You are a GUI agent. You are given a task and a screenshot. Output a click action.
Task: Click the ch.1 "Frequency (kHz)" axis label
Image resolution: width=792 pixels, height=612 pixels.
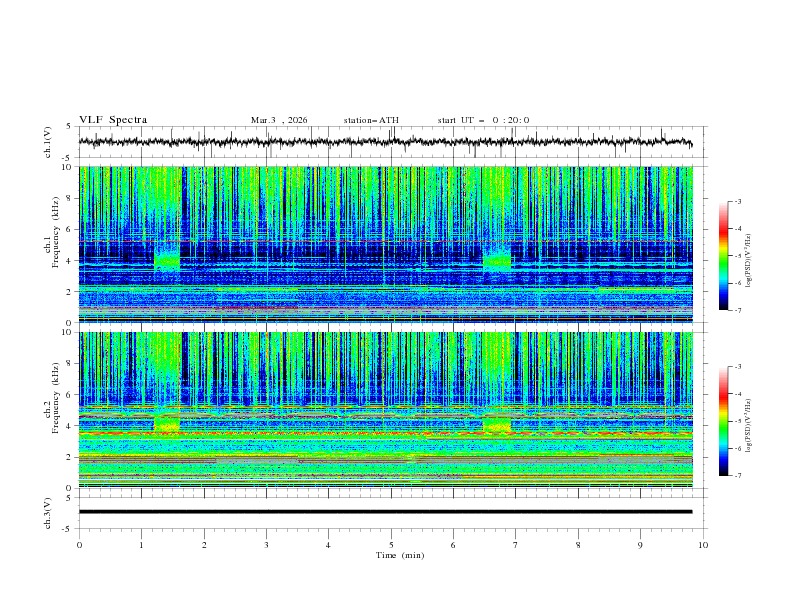(56, 230)
